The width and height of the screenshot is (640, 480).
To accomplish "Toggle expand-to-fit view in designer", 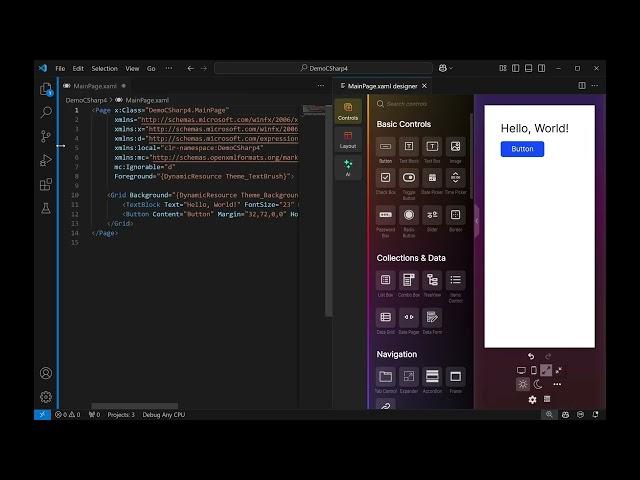I will pos(546,370).
